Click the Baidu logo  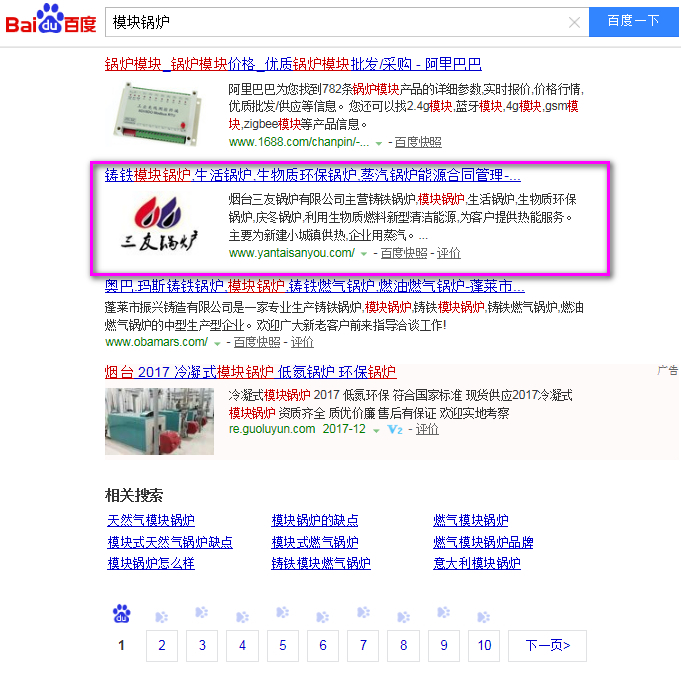(51, 20)
